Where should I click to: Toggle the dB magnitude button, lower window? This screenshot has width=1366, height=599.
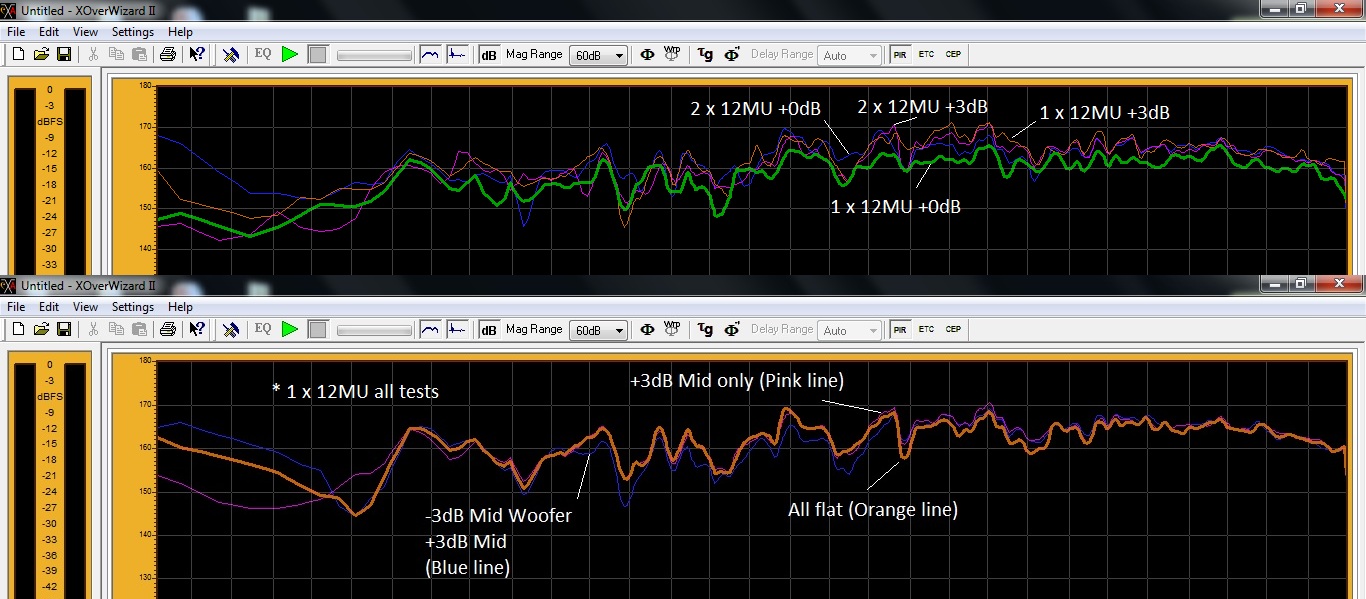(x=489, y=329)
